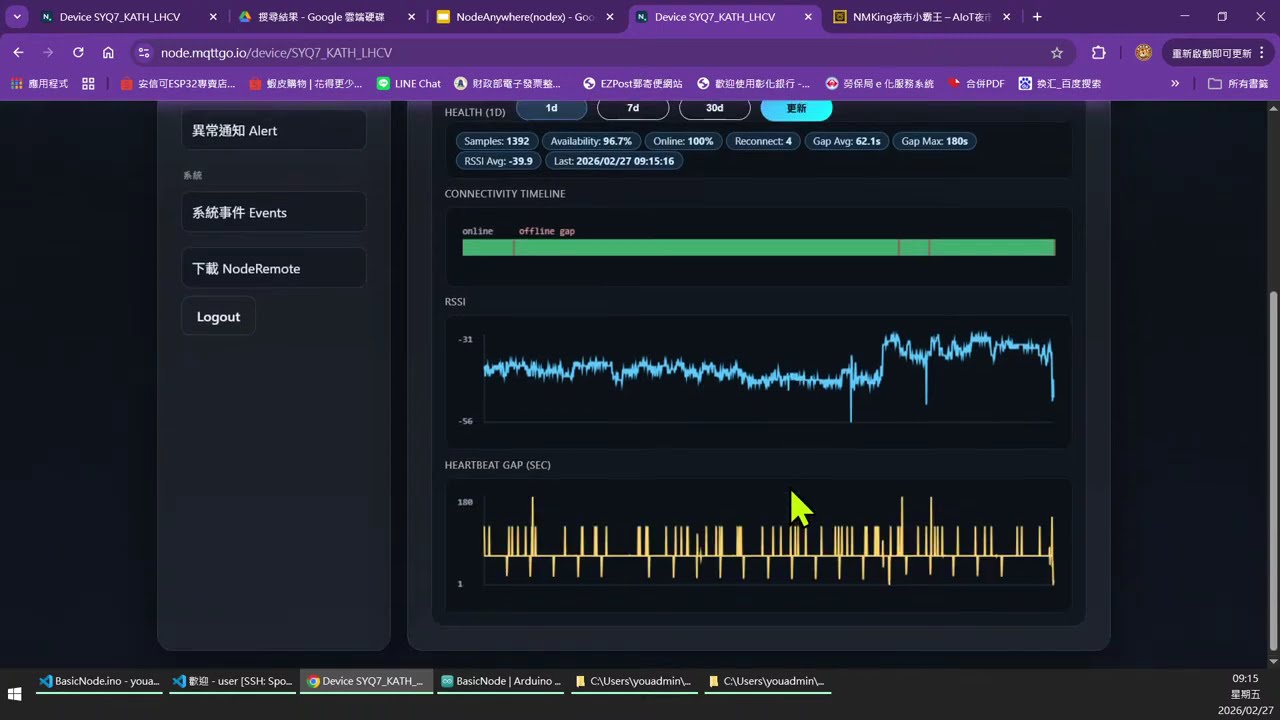Click the 更新 refresh button
The height and width of the screenshot is (720, 1280).
tap(796, 108)
